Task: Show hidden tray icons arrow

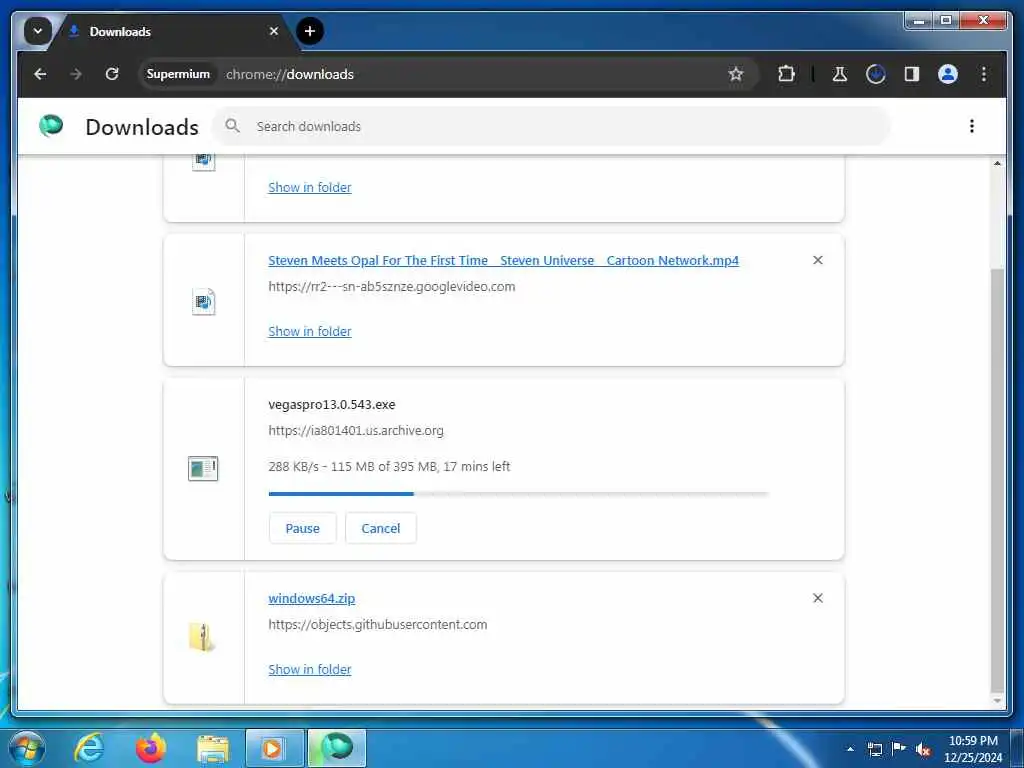Action: coord(850,749)
